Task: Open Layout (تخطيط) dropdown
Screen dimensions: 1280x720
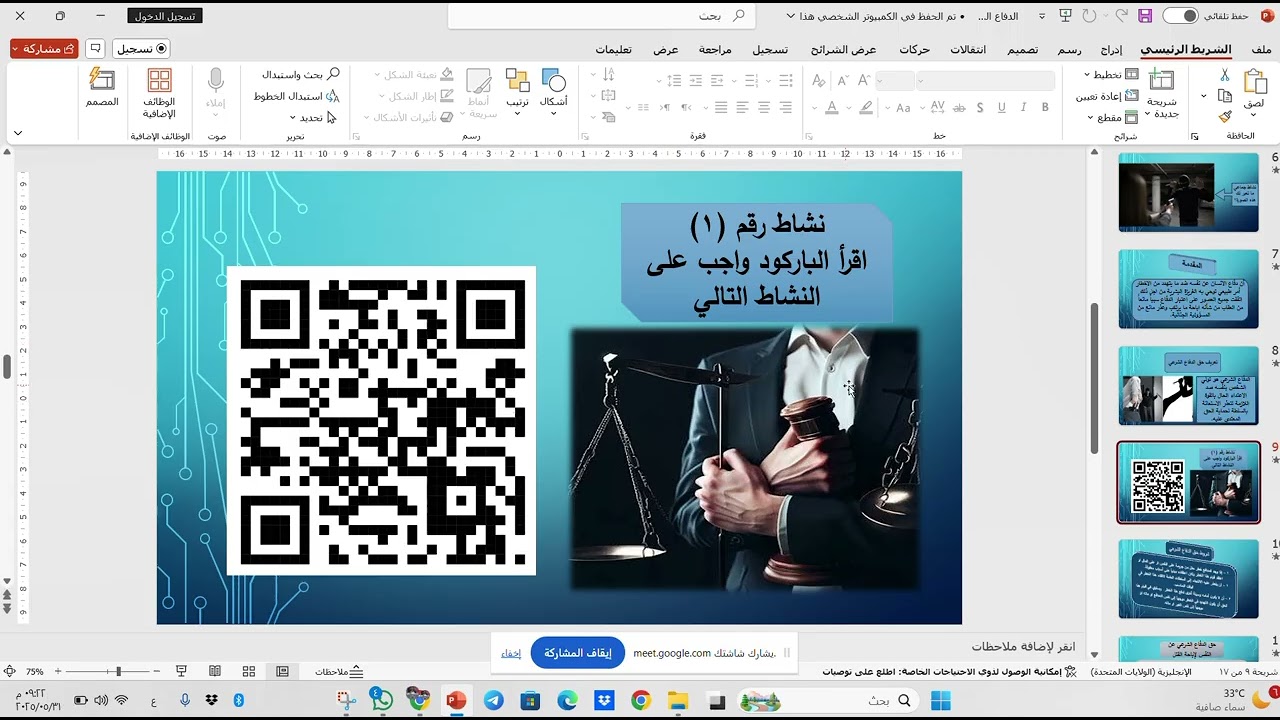Action: 1111,74
